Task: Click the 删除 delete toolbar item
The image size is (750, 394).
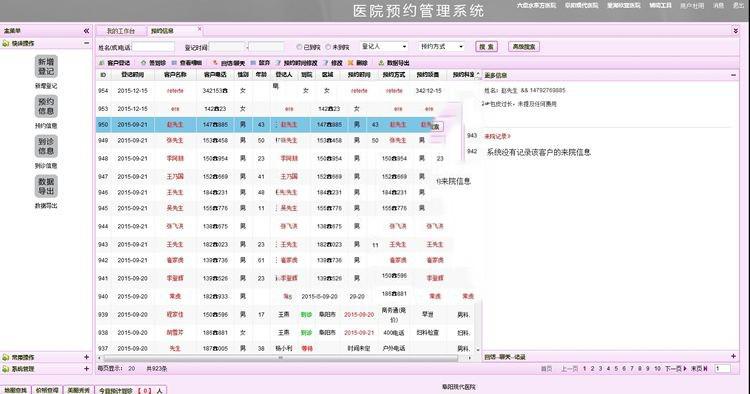Action: [358, 63]
